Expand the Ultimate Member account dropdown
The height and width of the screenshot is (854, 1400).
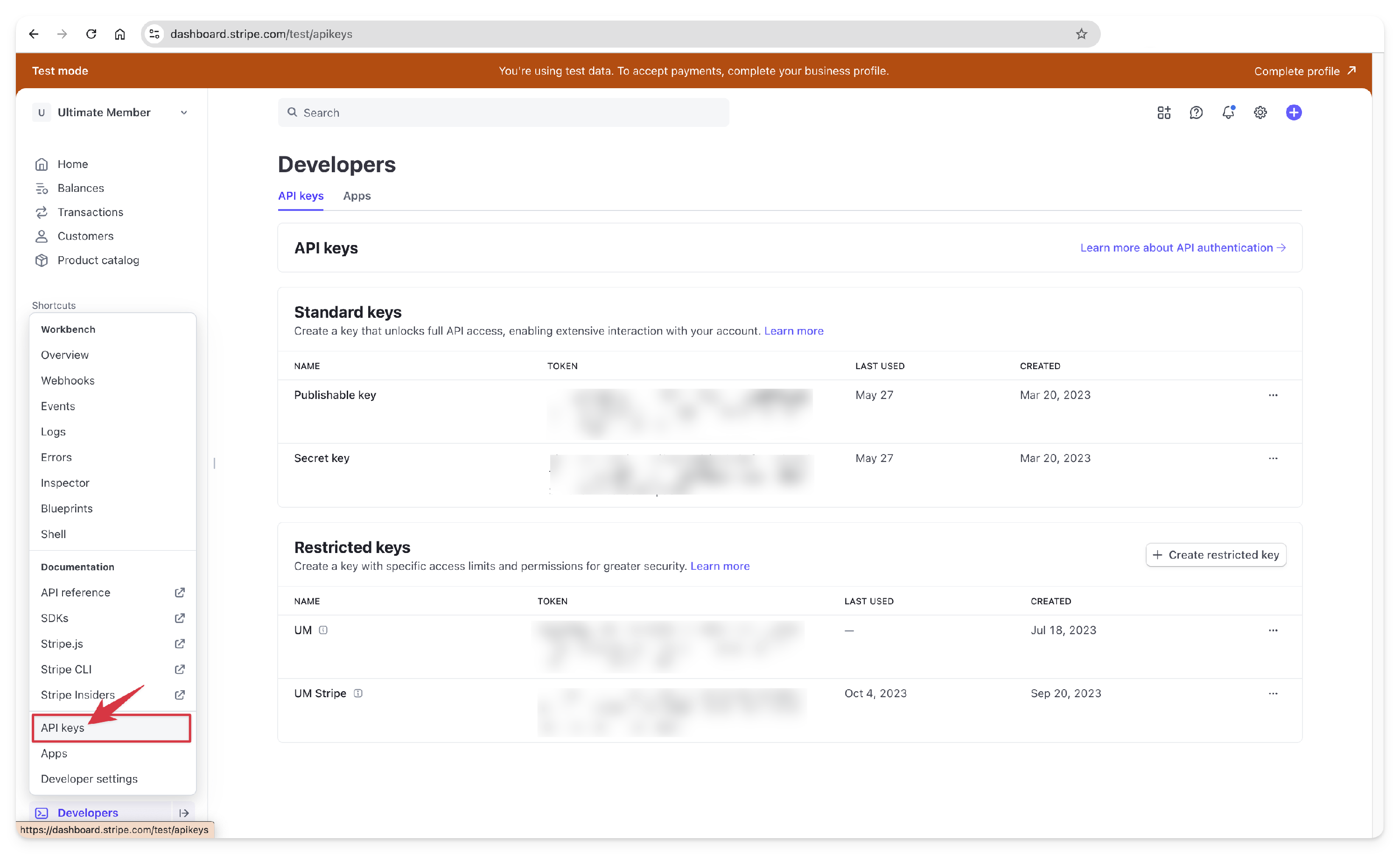[x=112, y=112]
